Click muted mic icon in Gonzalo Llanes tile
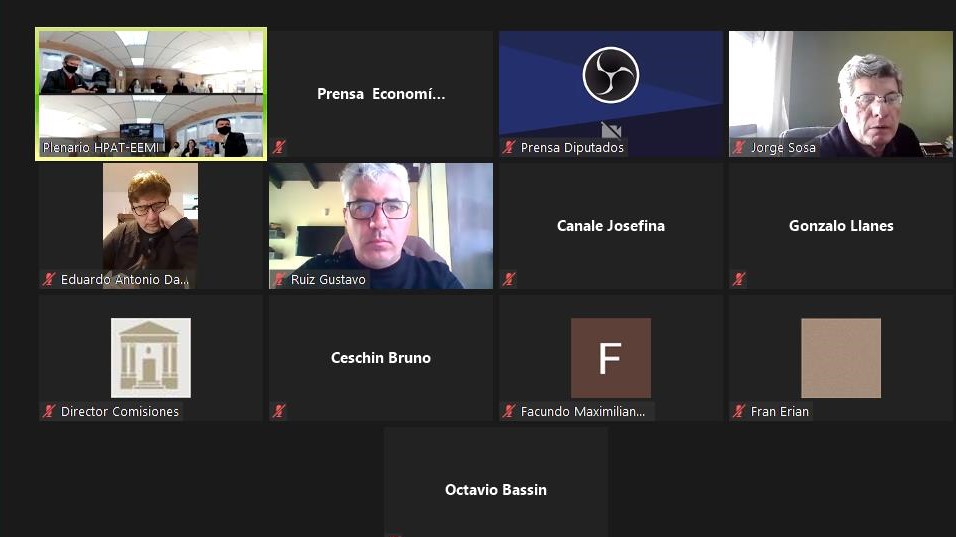 point(739,279)
